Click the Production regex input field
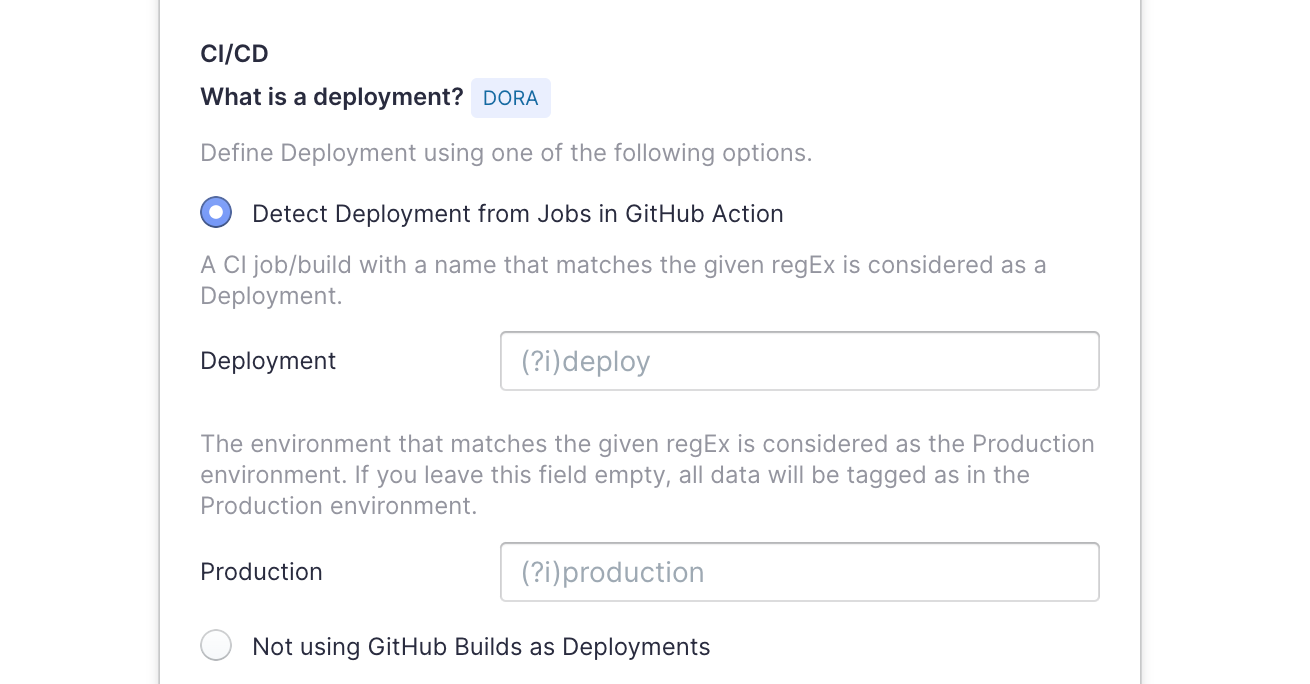This screenshot has width=1310, height=684. click(x=799, y=572)
